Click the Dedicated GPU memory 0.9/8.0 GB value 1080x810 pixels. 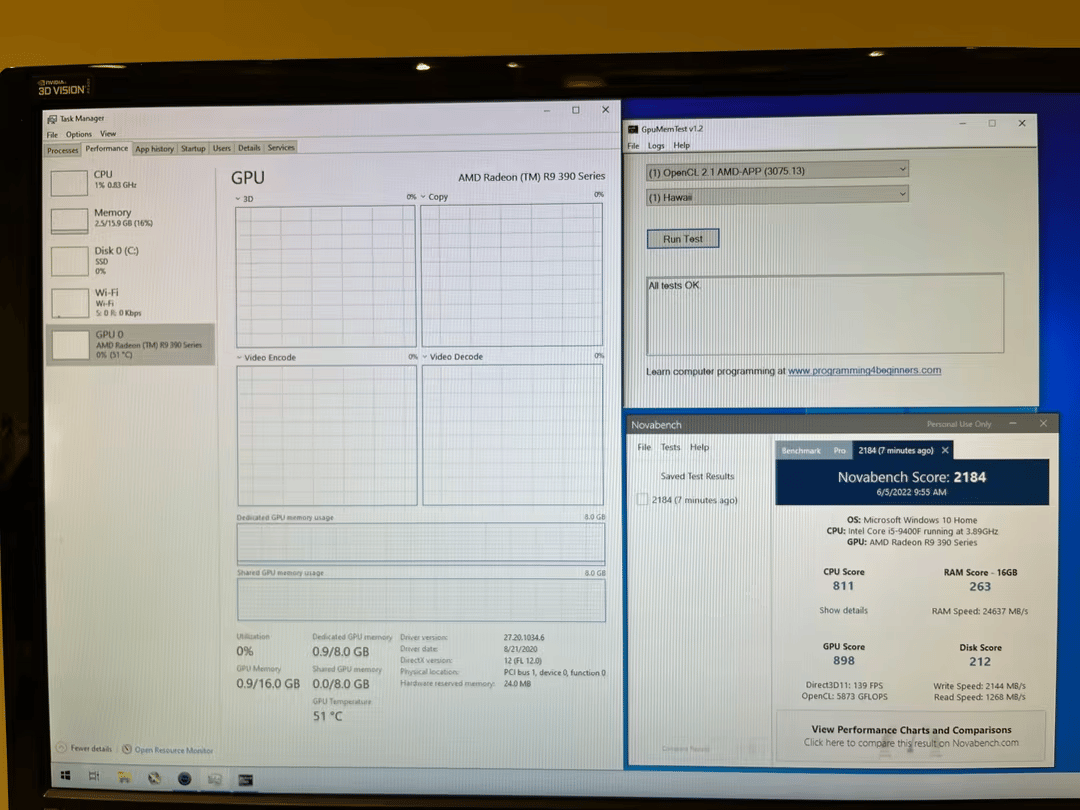point(340,652)
